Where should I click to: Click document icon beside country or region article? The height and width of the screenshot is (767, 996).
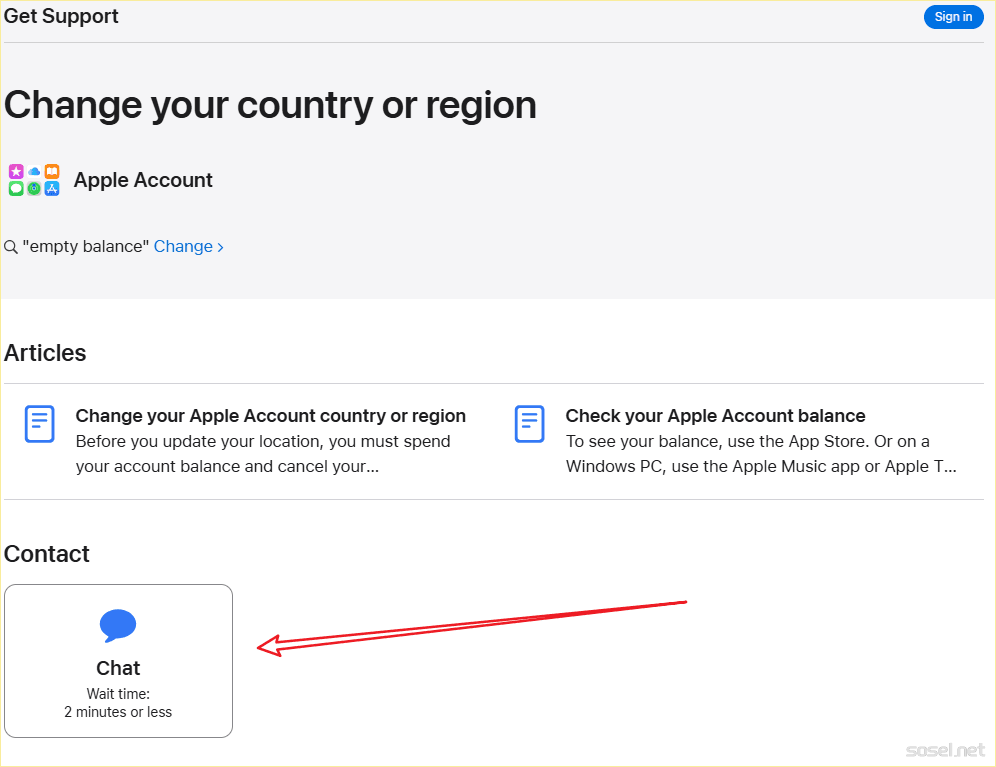point(39,424)
